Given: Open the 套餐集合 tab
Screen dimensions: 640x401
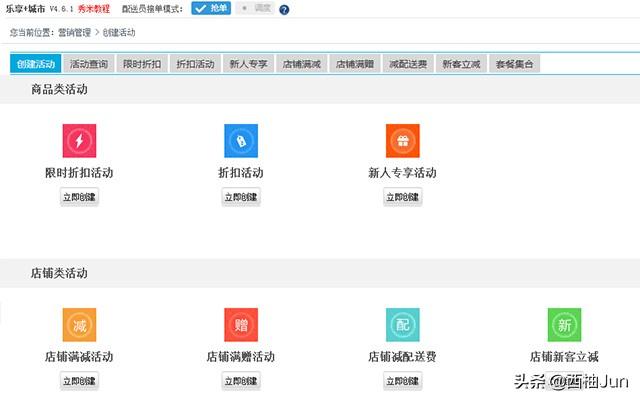Looking at the screenshot, I should point(514,64).
